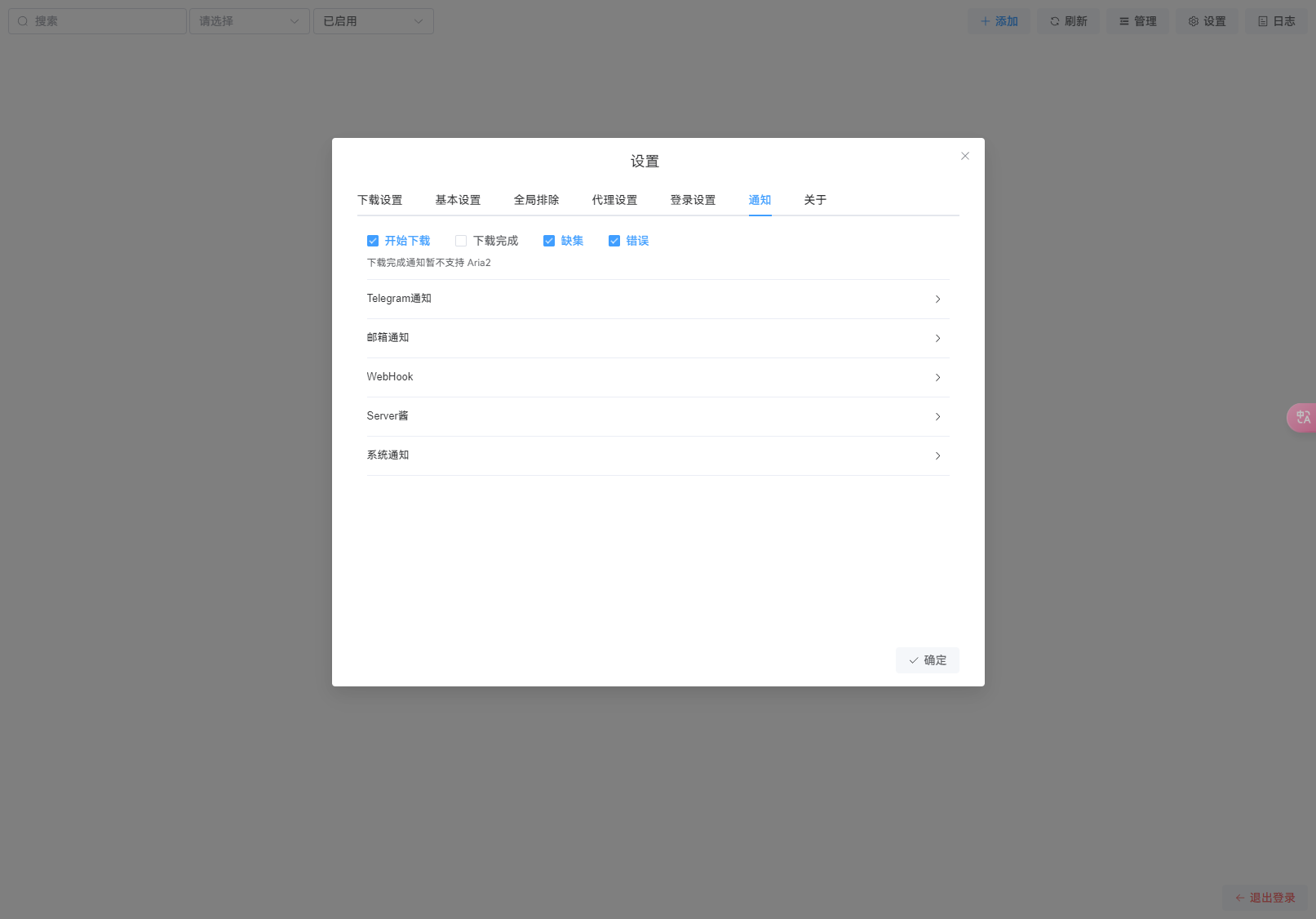Switch to the 下载设置 tab
Image resolution: width=1316 pixels, height=919 pixels.
[380, 200]
